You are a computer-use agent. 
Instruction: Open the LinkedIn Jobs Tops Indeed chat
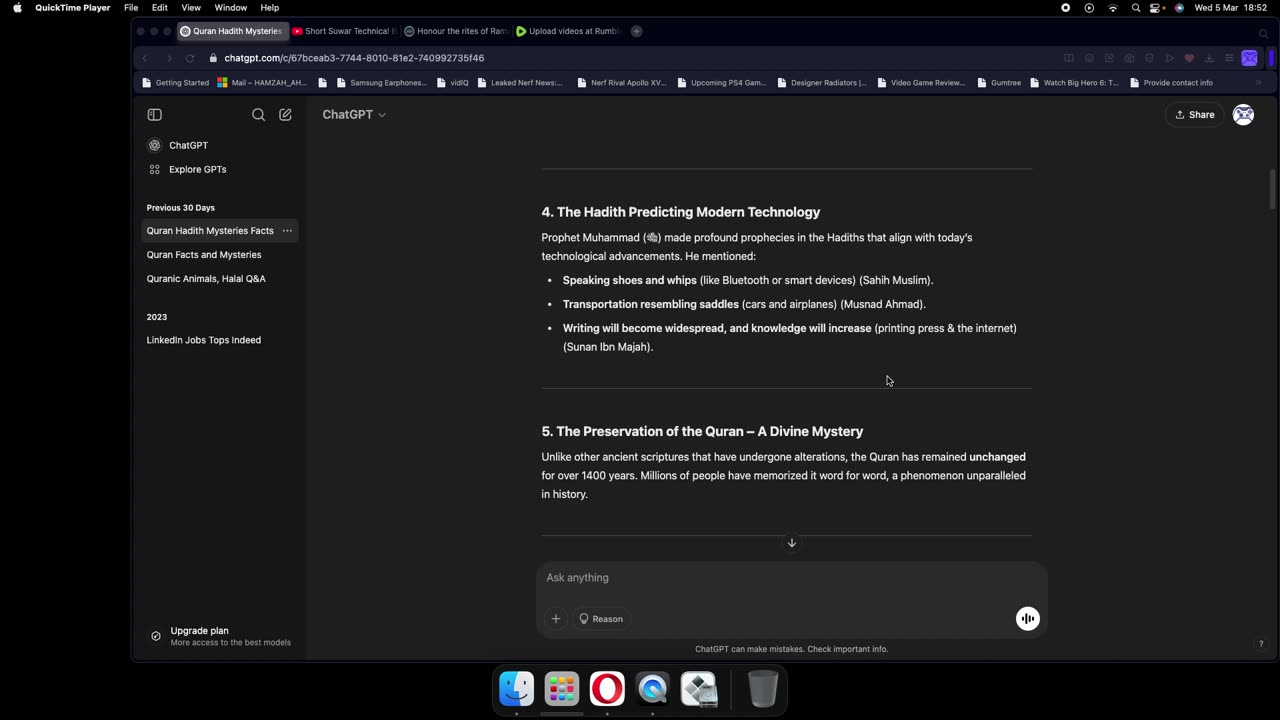pyautogui.click(x=204, y=340)
